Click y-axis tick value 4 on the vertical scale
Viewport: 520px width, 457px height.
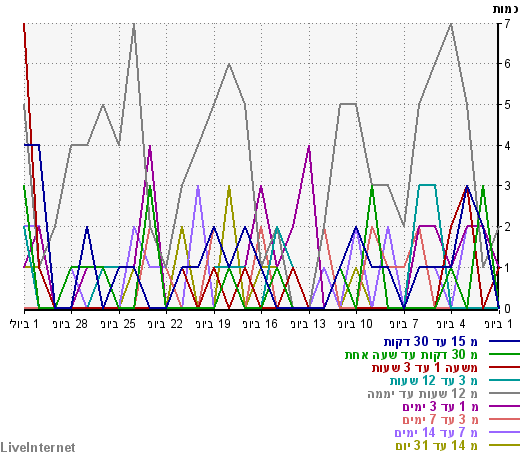point(507,146)
